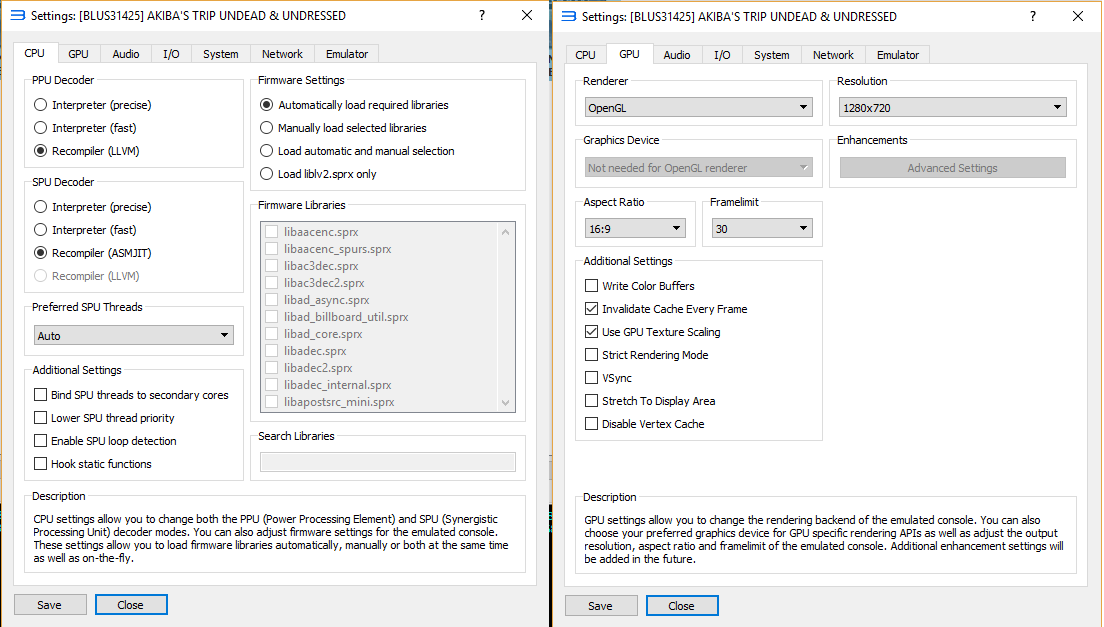
Task: Open the Aspect Ratio dropdown
Action: pyautogui.click(x=635, y=229)
